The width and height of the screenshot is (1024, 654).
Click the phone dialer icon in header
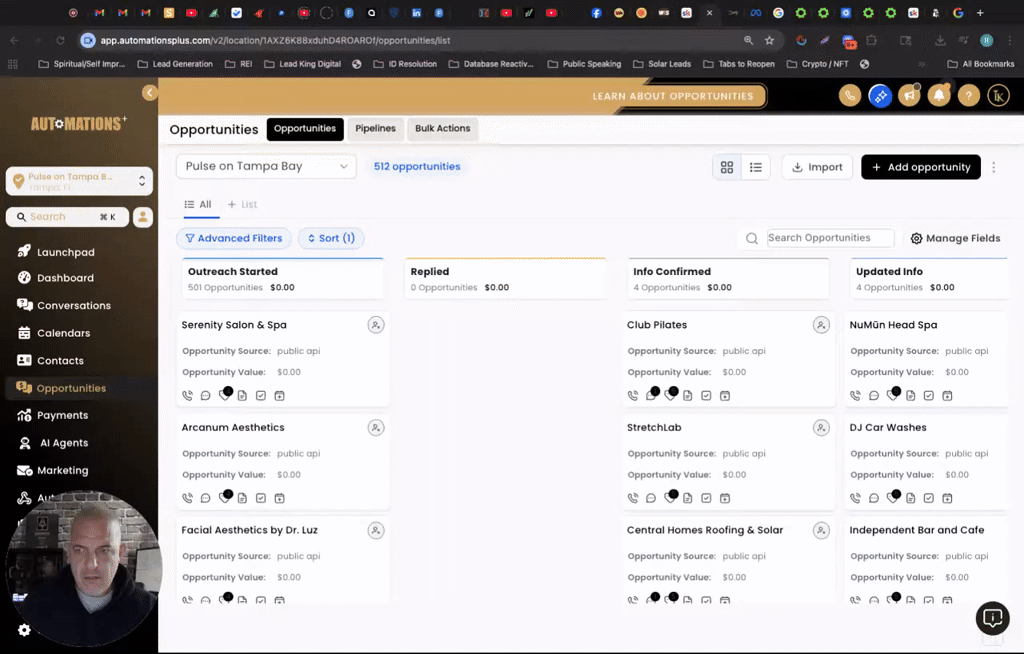tap(850, 96)
